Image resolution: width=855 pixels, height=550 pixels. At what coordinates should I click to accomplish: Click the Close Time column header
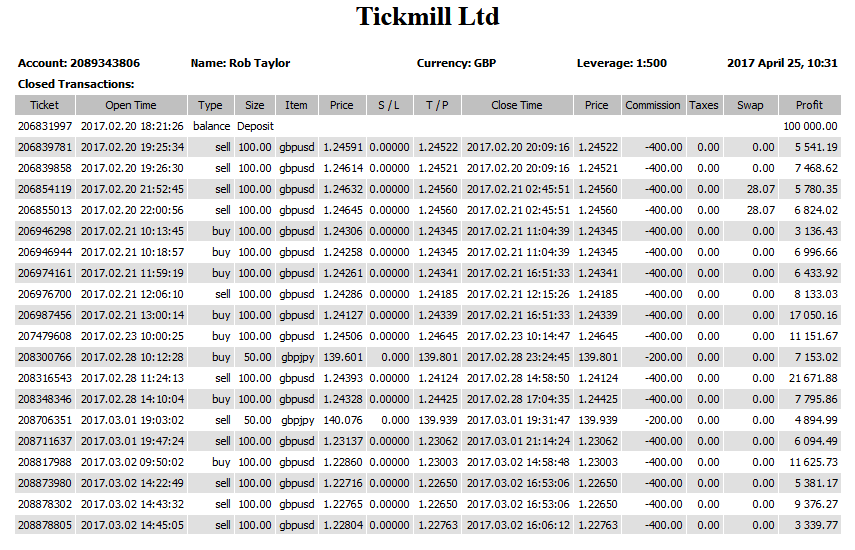[517, 105]
